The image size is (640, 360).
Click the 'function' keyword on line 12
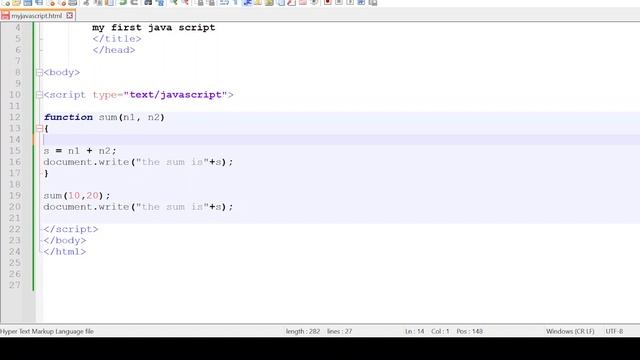(x=68, y=118)
